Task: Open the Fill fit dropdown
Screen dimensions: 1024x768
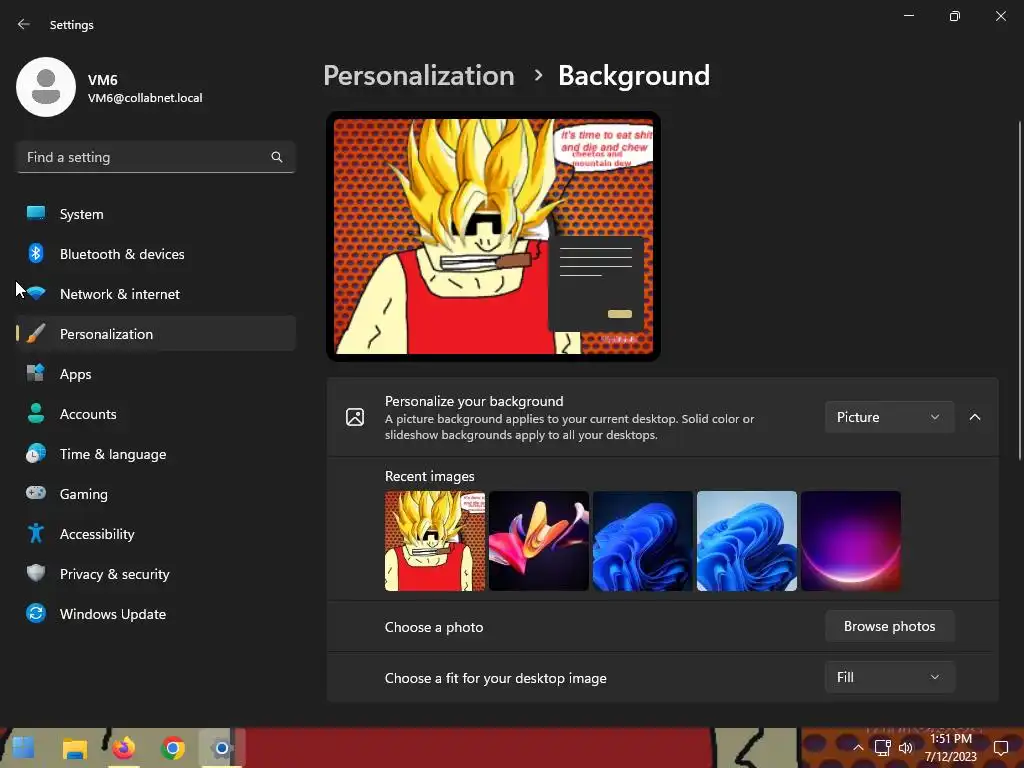Action: [889, 677]
